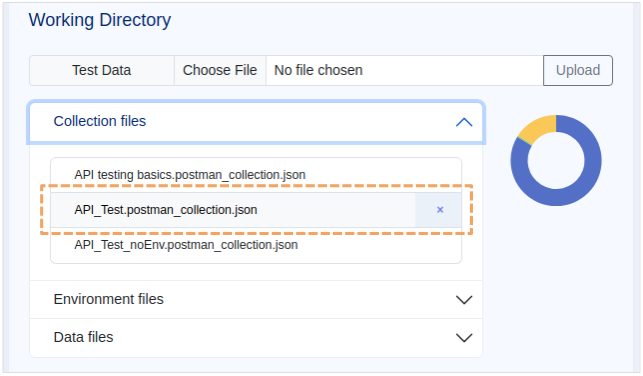The height and width of the screenshot is (376, 643).
Task: Select the API_Test.postman_collection.json file name
Action: (x=166, y=210)
